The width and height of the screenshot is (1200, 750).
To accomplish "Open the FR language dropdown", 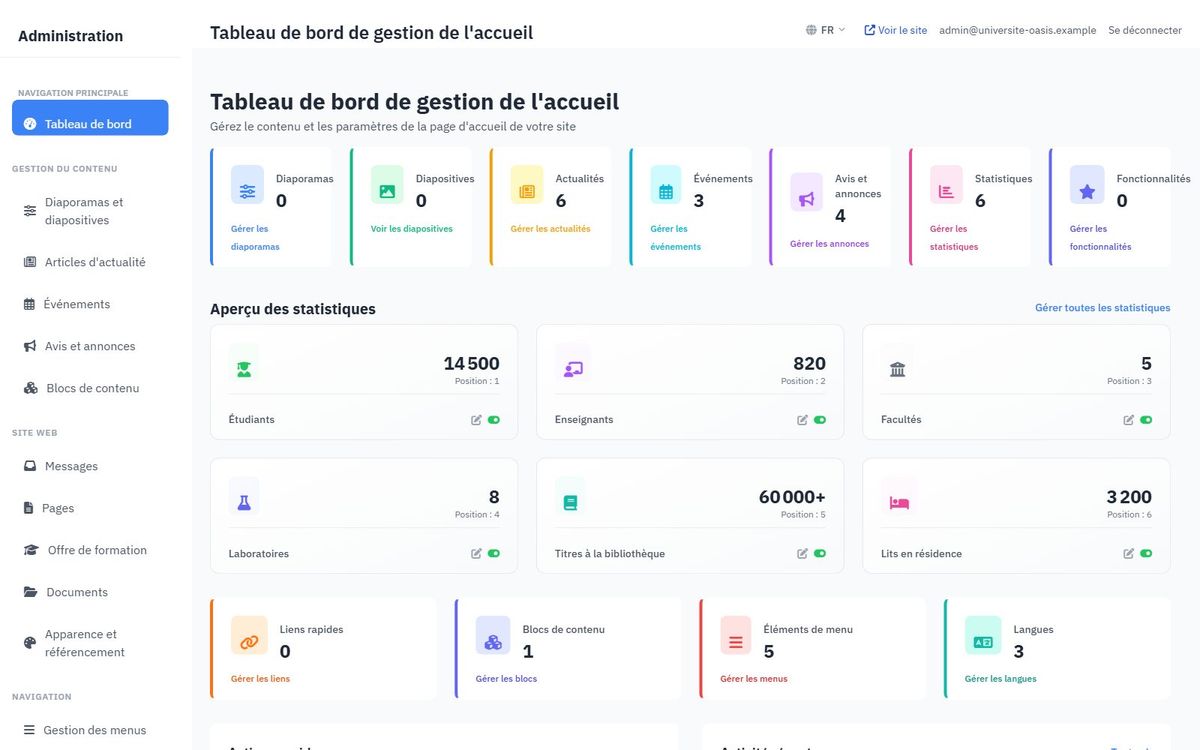I will point(826,30).
